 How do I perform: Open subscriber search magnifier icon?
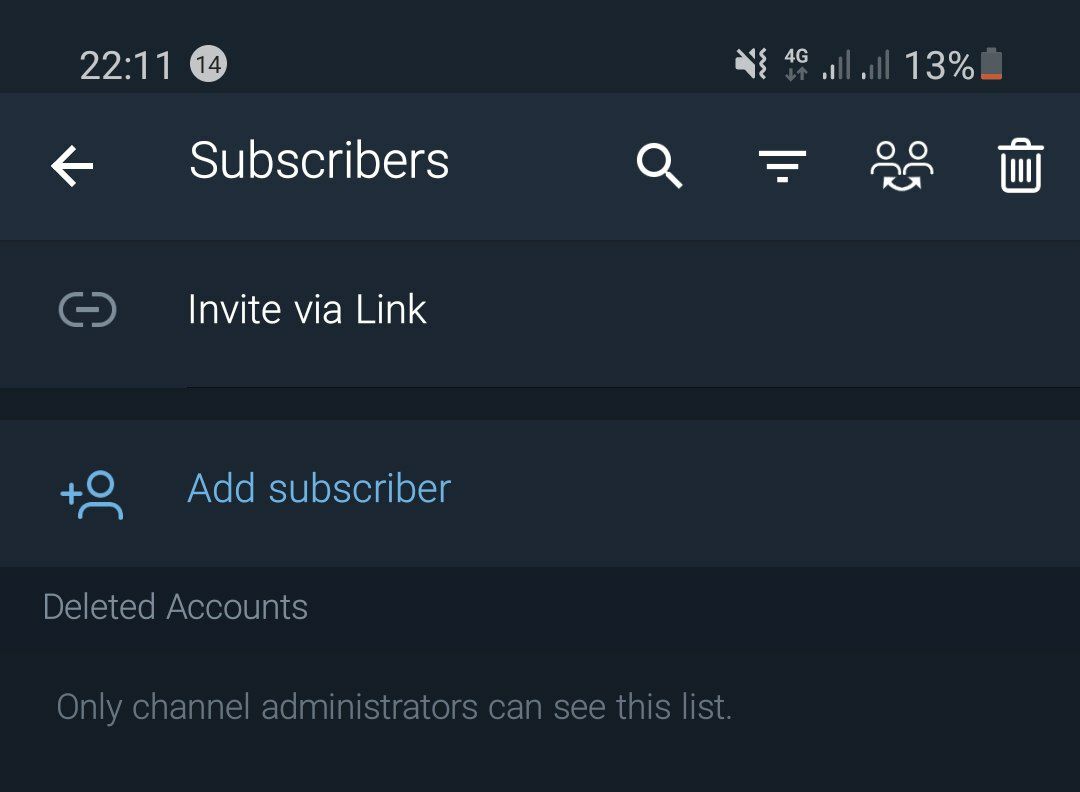pyautogui.click(x=659, y=165)
